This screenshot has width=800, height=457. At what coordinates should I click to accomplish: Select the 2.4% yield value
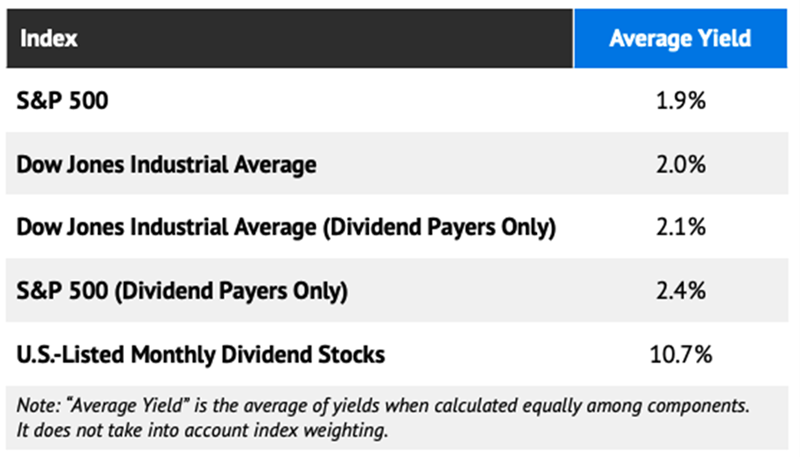pyautogui.click(x=681, y=291)
